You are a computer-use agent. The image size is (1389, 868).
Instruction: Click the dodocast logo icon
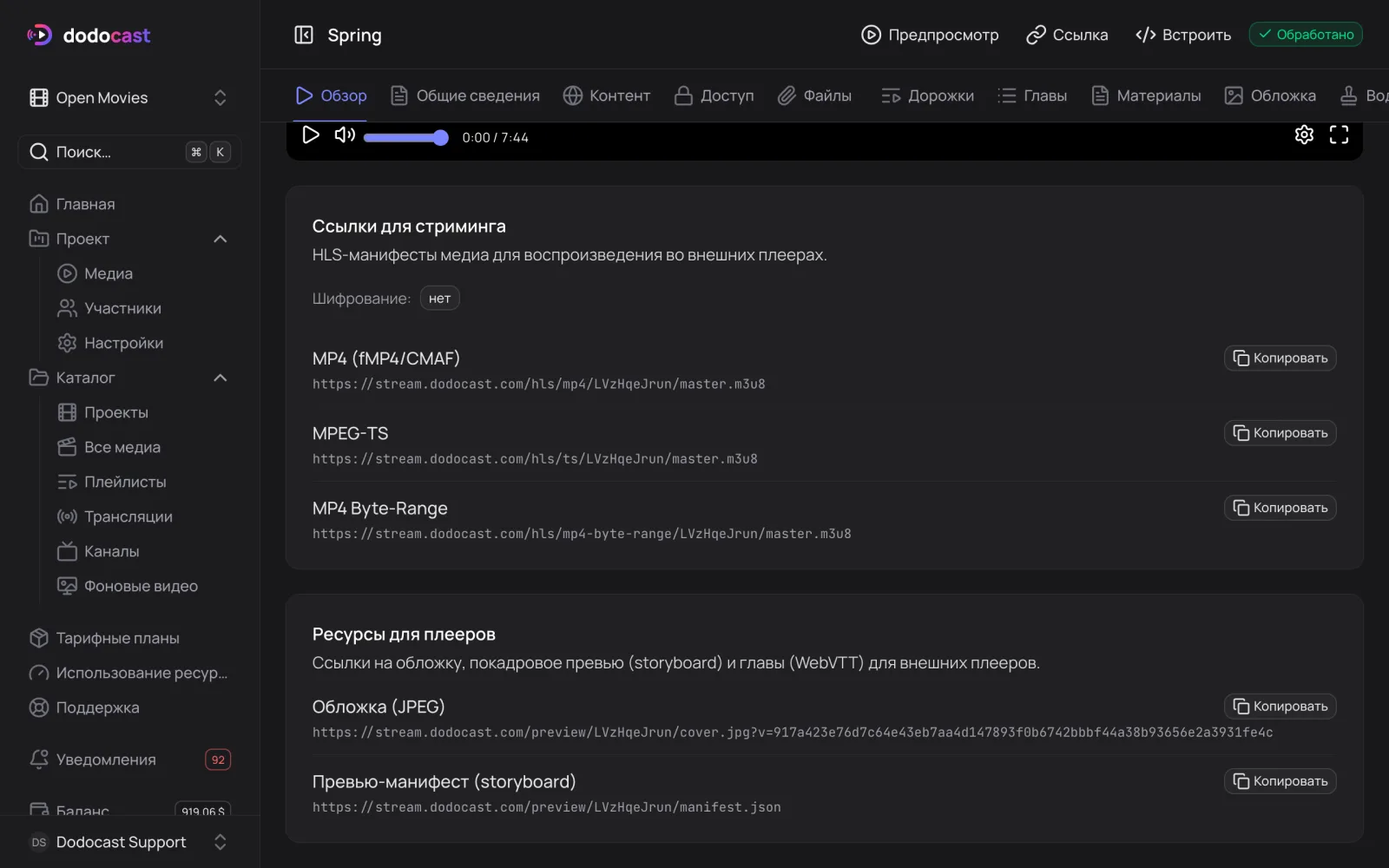40,35
